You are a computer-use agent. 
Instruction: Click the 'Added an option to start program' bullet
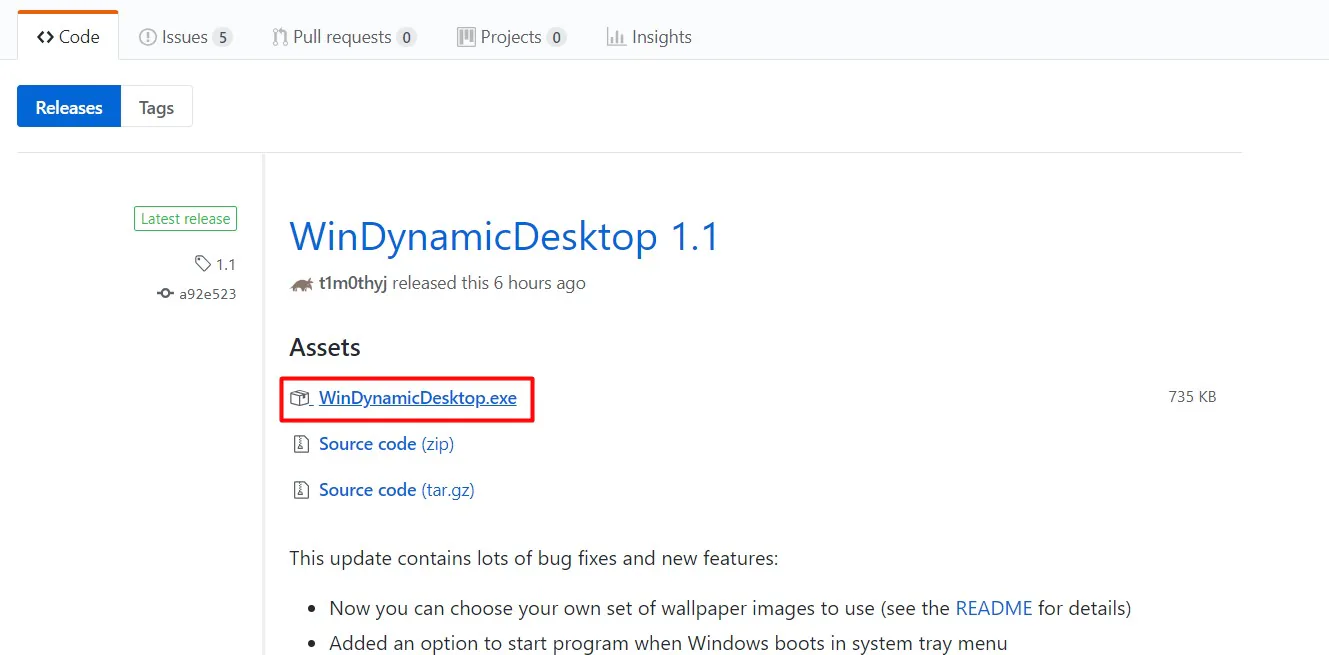coord(668,643)
